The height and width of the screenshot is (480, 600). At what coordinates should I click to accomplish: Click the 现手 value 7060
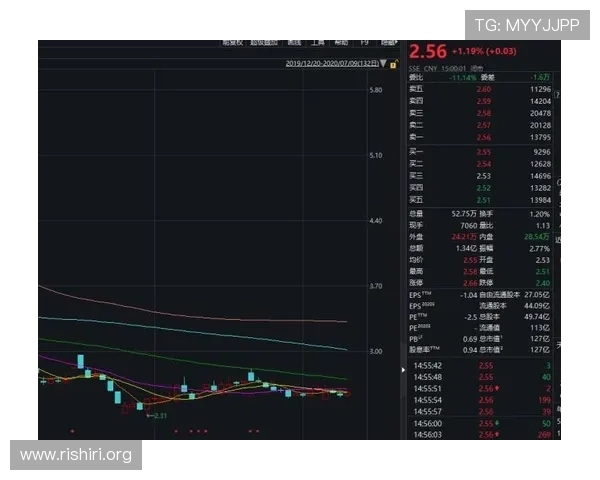(x=468, y=225)
